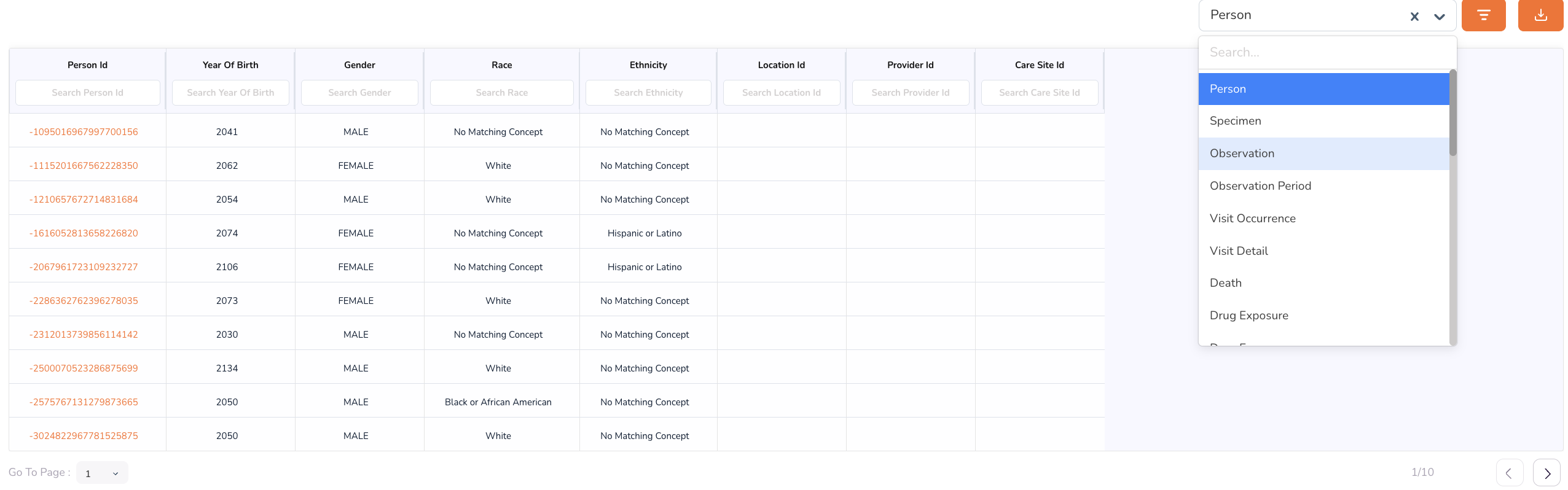The width and height of the screenshot is (1568, 490).
Task: Click the Year Of Birth column header
Action: 230,65
